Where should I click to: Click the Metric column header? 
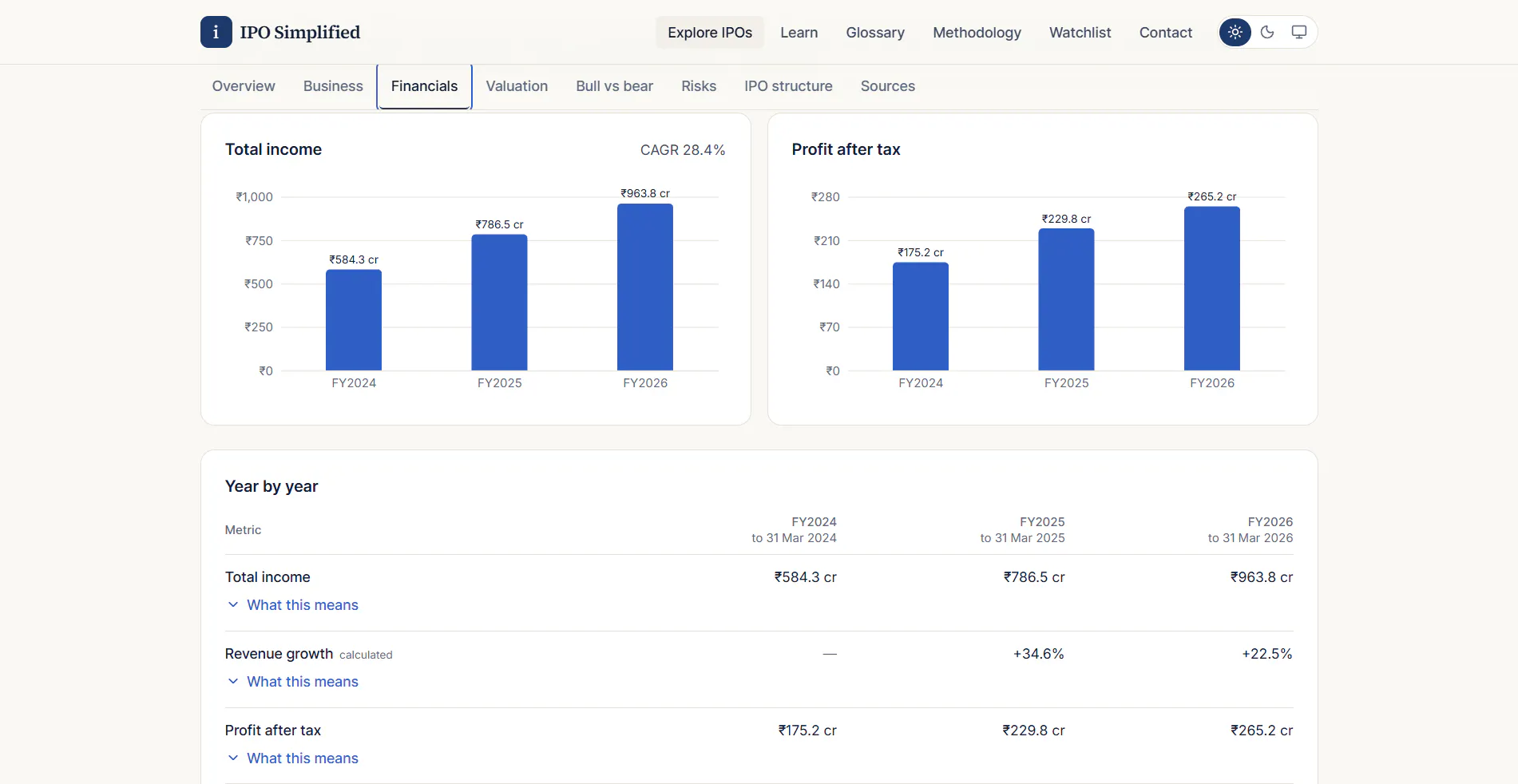pyautogui.click(x=243, y=530)
